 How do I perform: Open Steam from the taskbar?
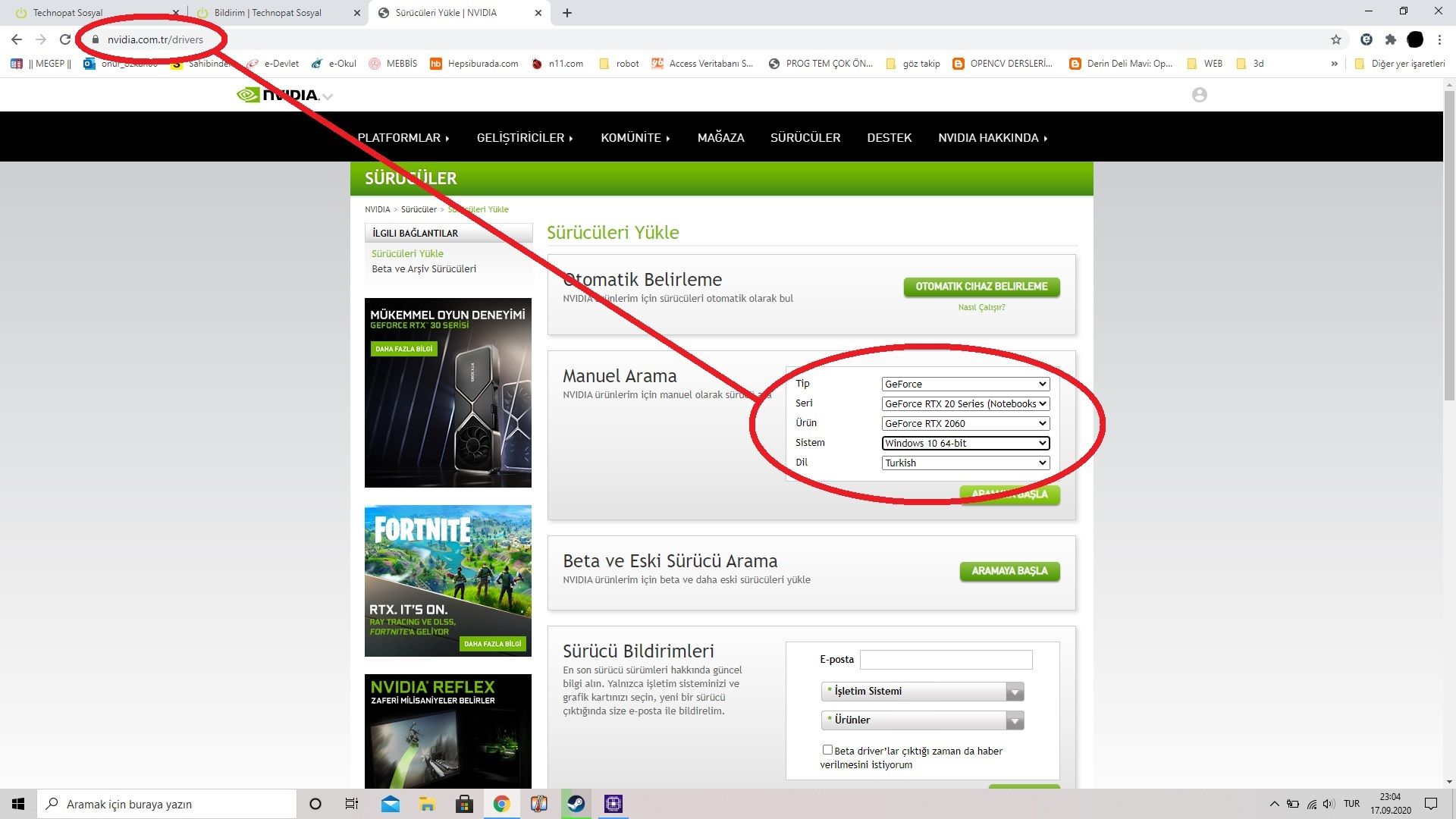(576, 804)
